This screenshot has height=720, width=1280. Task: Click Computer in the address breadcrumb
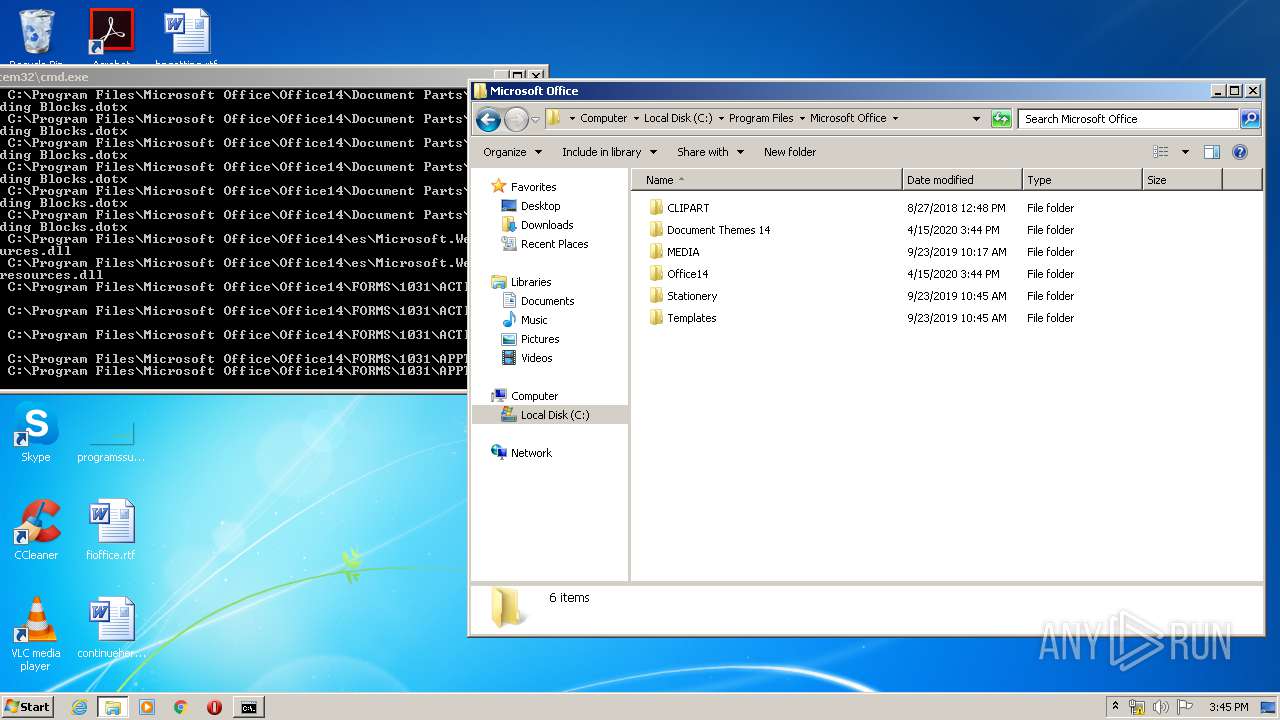tap(604, 118)
